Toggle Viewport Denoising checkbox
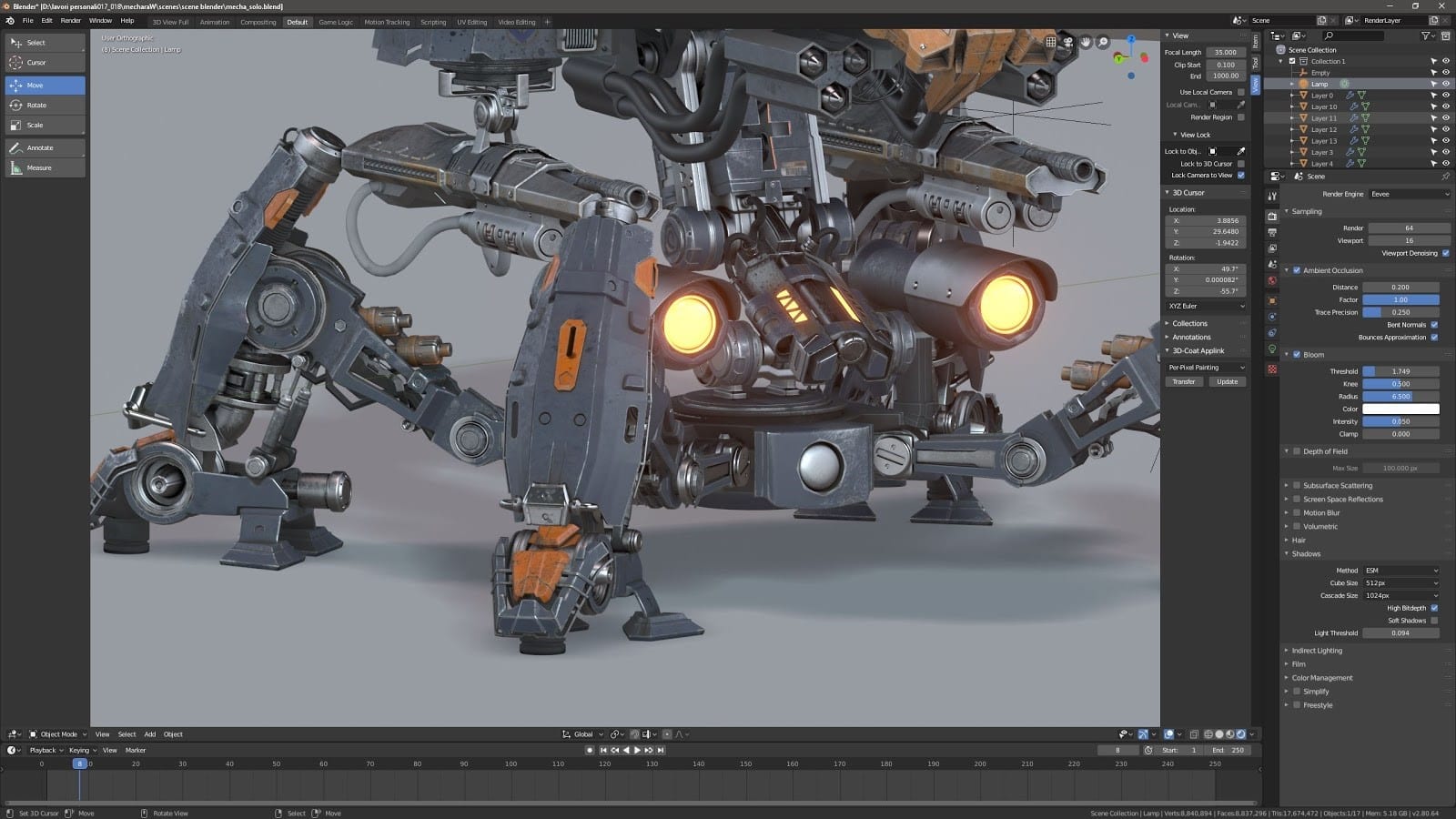The width and height of the screenshot is (1456, 819). [x=1446, y=253]
